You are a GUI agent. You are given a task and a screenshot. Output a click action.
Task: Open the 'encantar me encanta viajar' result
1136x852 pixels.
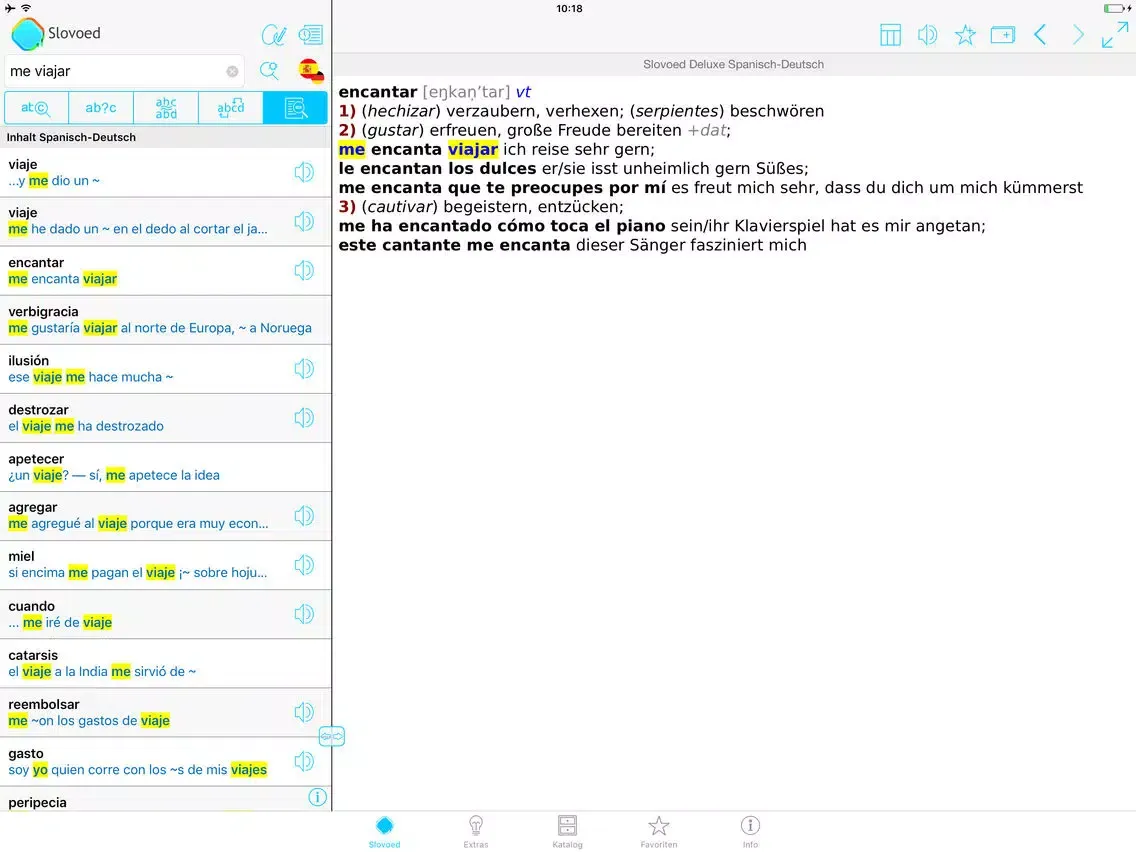[x=166, y=270]
